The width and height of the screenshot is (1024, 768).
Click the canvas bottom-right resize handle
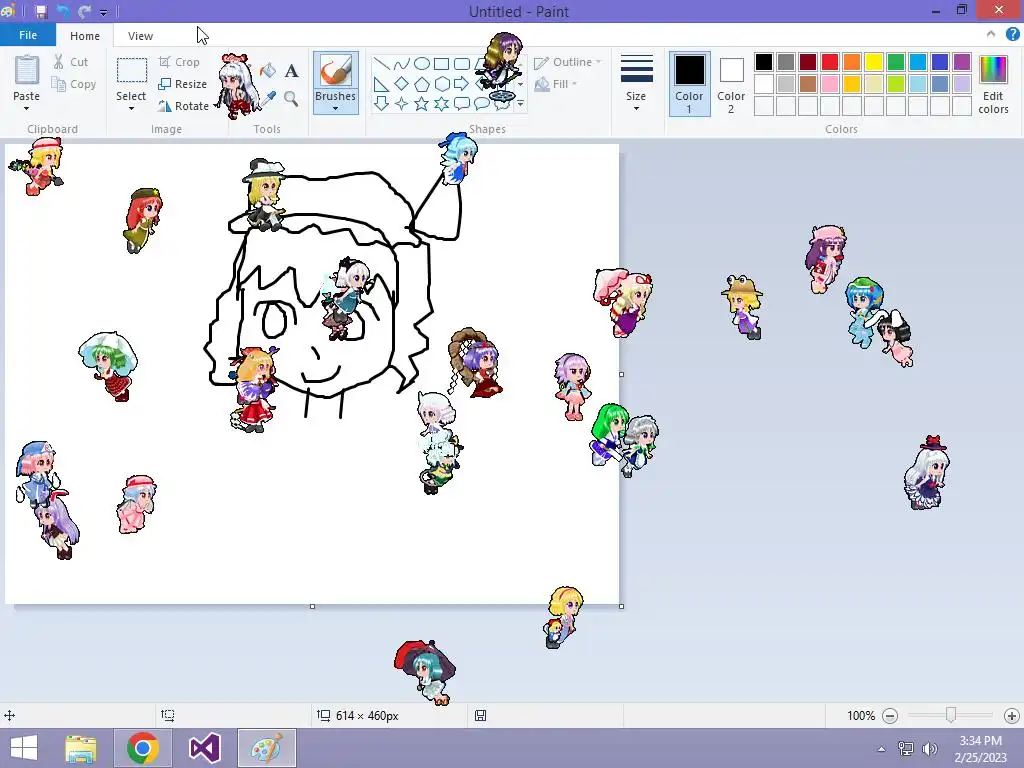coord(621,606)
